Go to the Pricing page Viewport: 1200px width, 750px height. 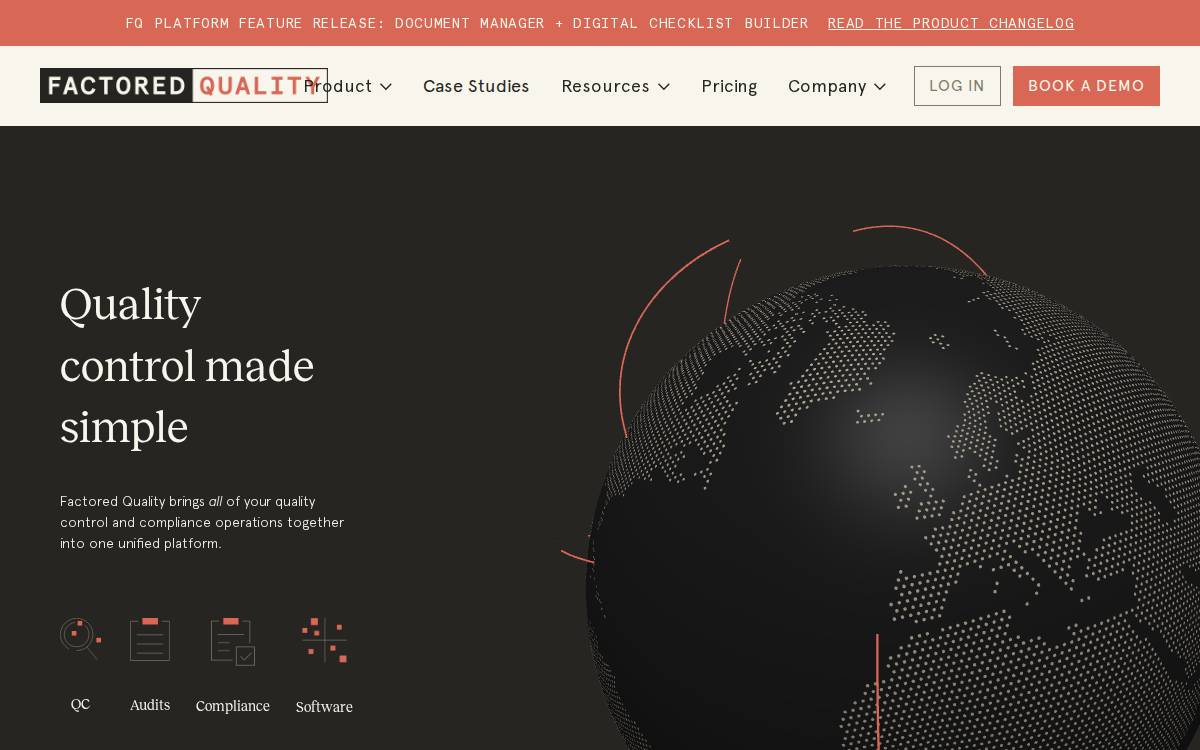click(x=729, y=86)
